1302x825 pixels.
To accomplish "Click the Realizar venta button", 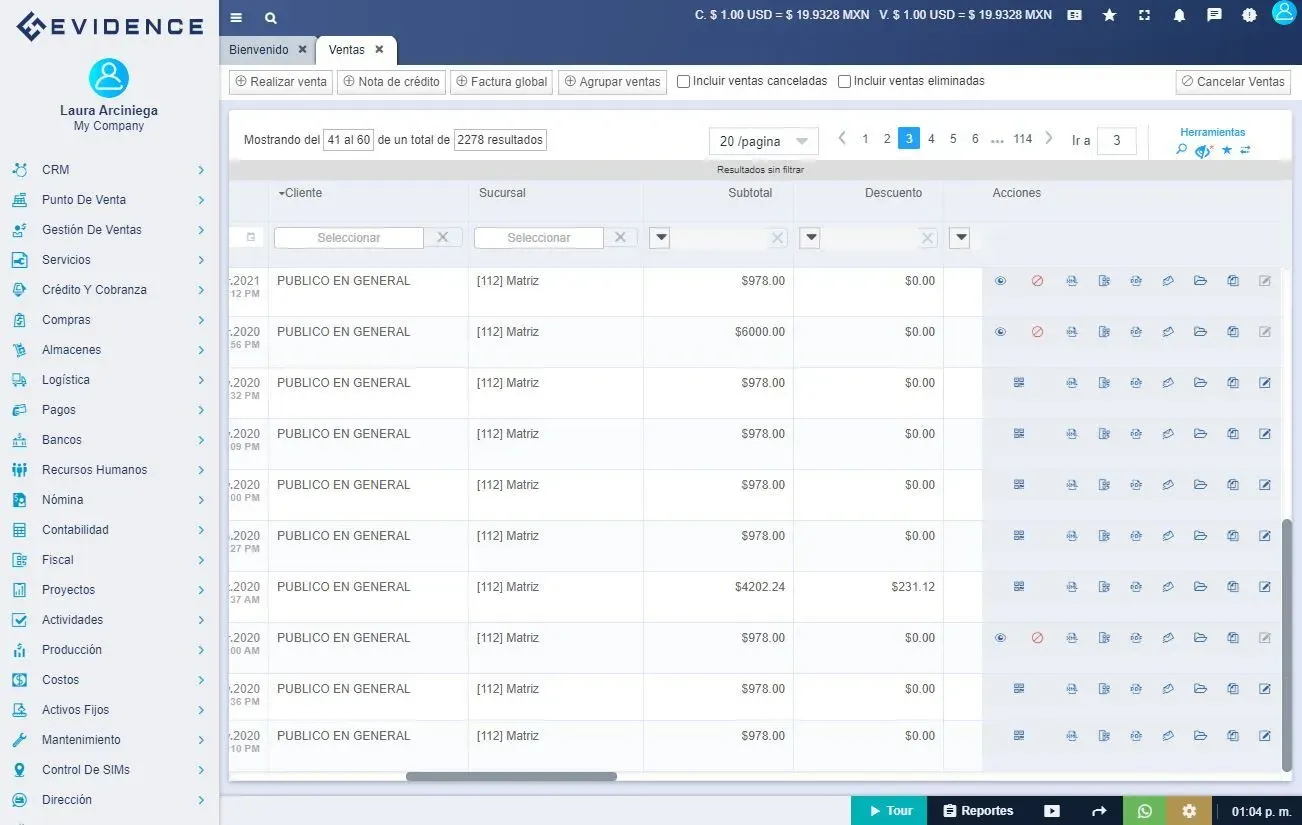I will [x=280, y=81].
